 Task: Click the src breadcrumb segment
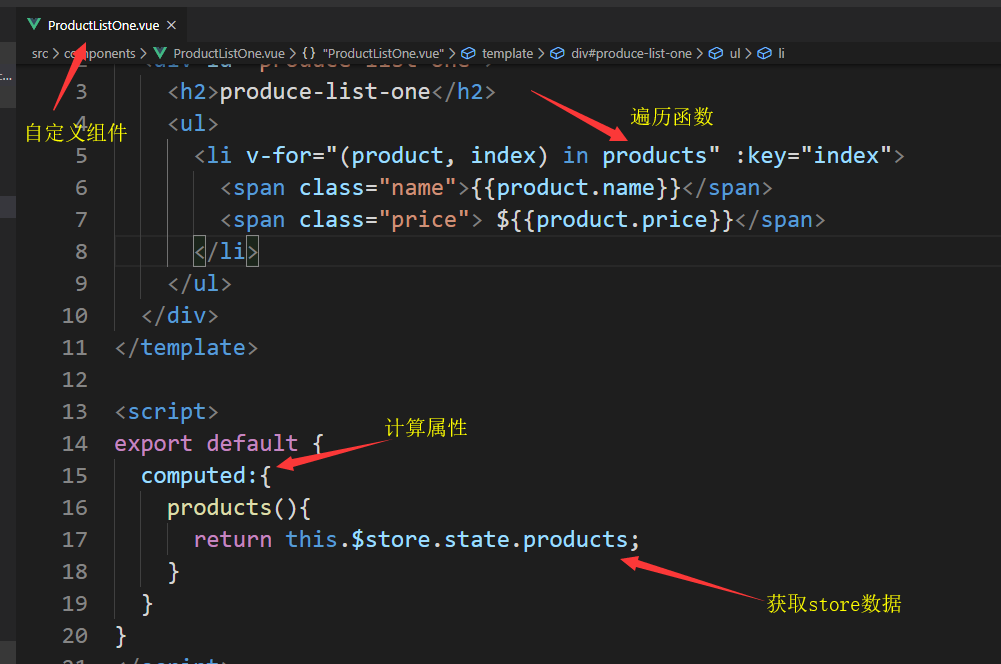click(x=40, y=53)
